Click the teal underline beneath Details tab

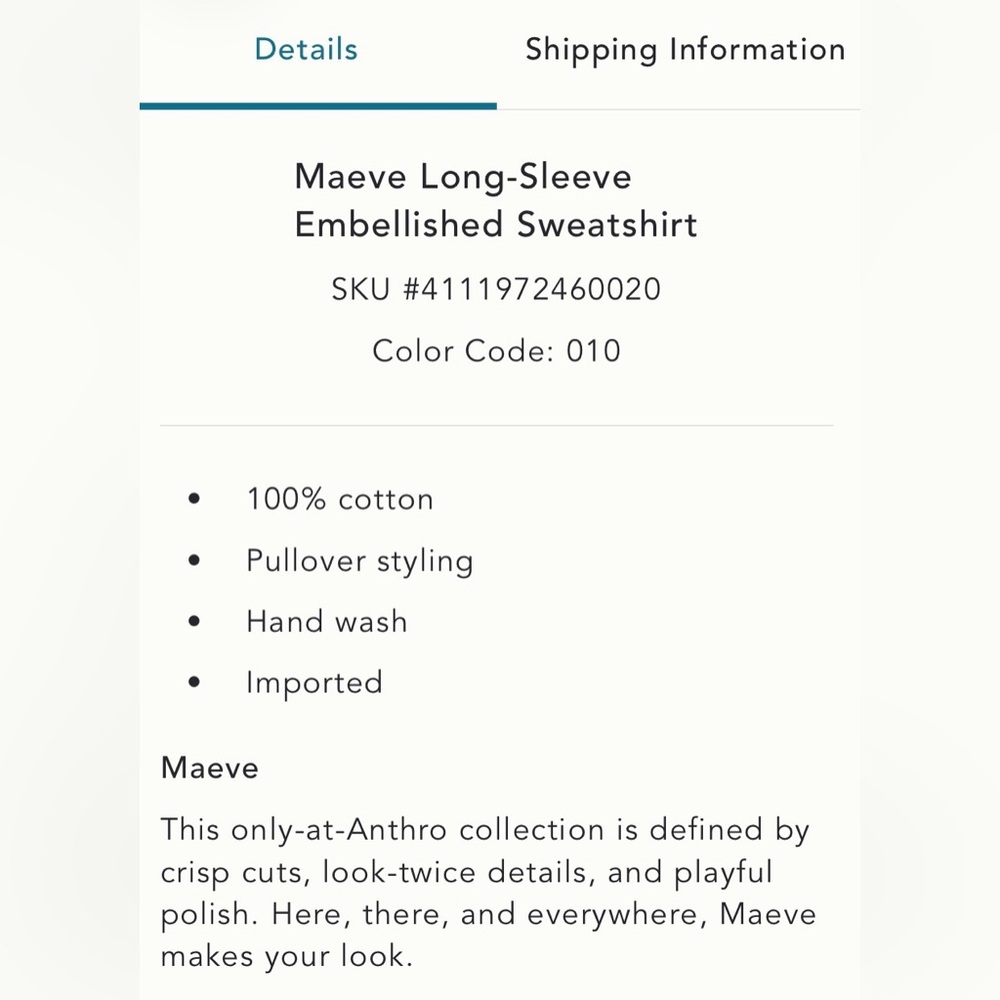point(318,107)
